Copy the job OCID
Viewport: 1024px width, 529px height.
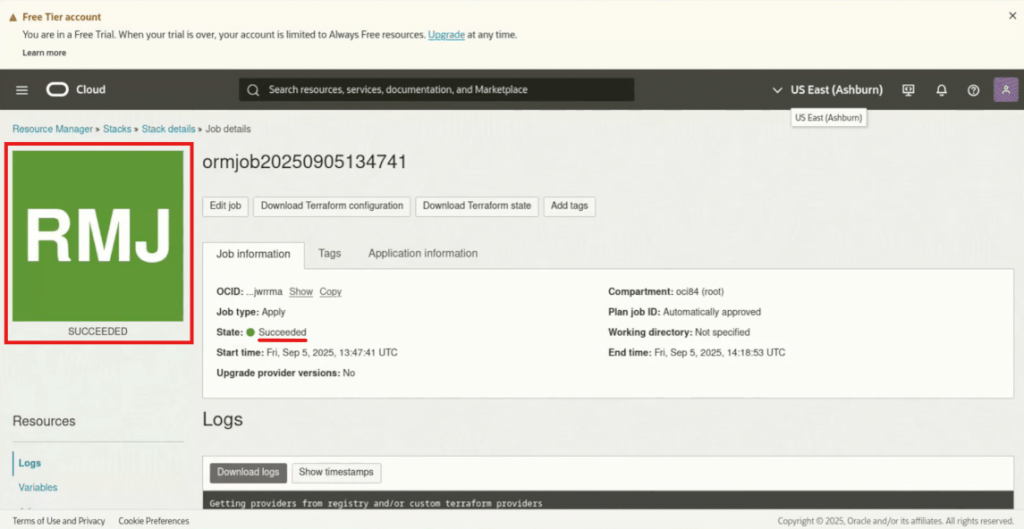pyautogui.click(x=330, y=292)
